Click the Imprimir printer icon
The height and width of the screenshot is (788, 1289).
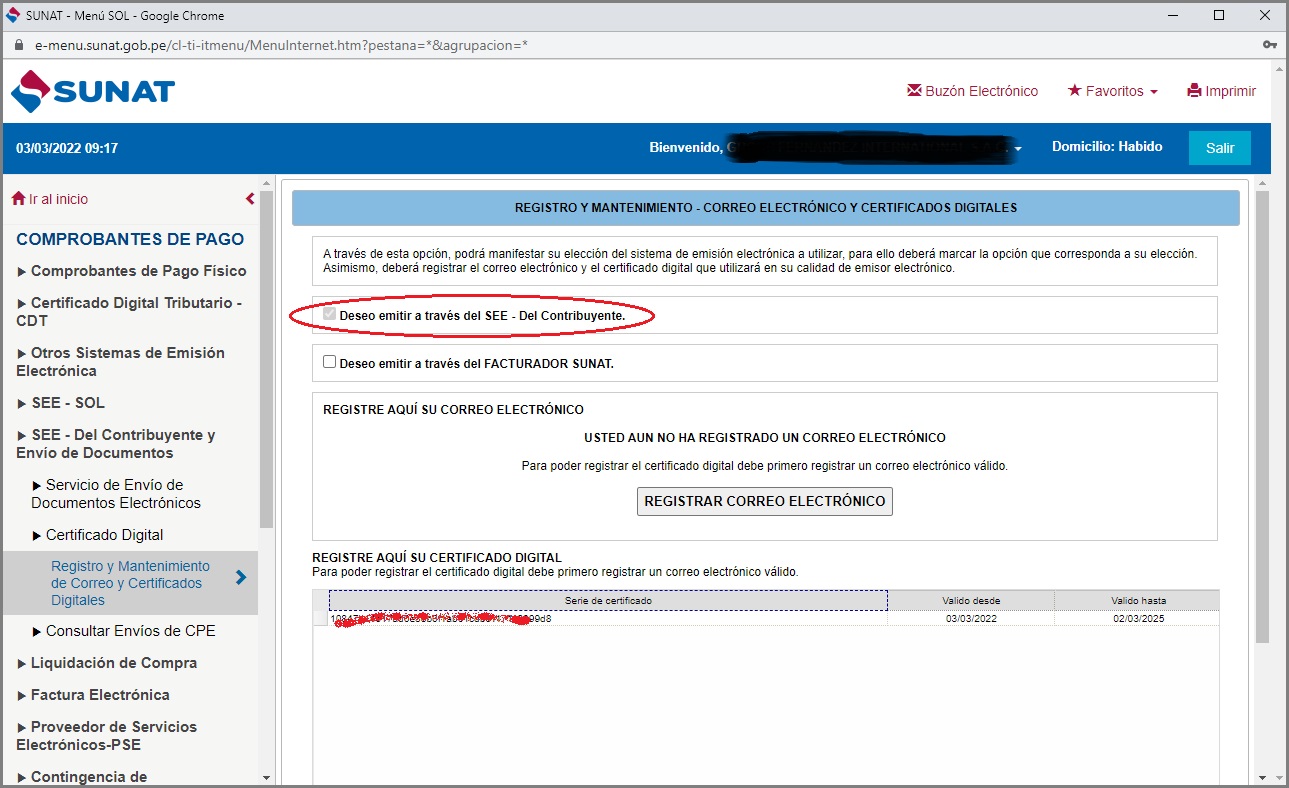(x=1194, y=90)
